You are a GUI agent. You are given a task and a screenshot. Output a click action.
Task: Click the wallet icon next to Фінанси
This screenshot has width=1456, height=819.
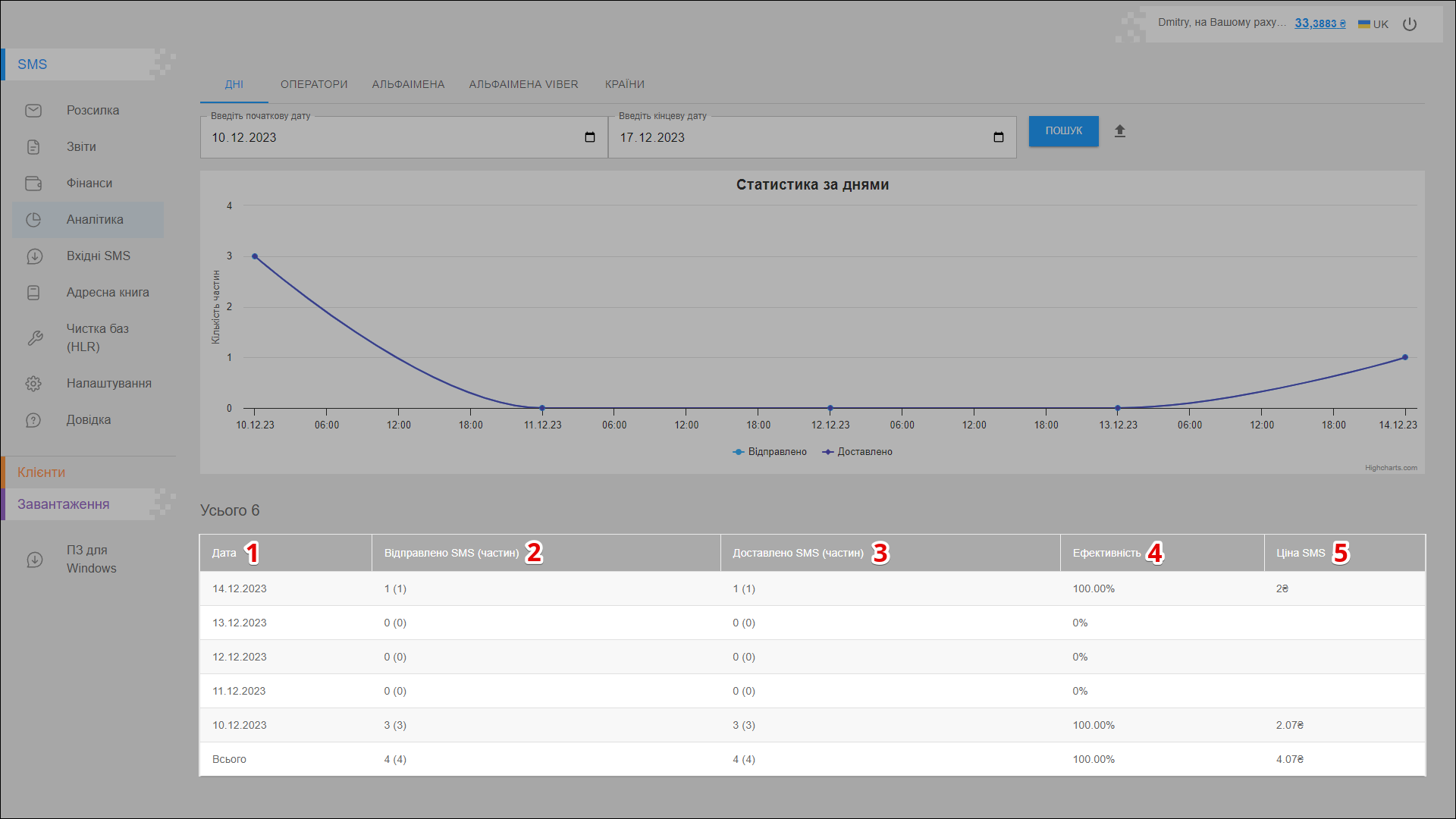[x=33, y=184]
